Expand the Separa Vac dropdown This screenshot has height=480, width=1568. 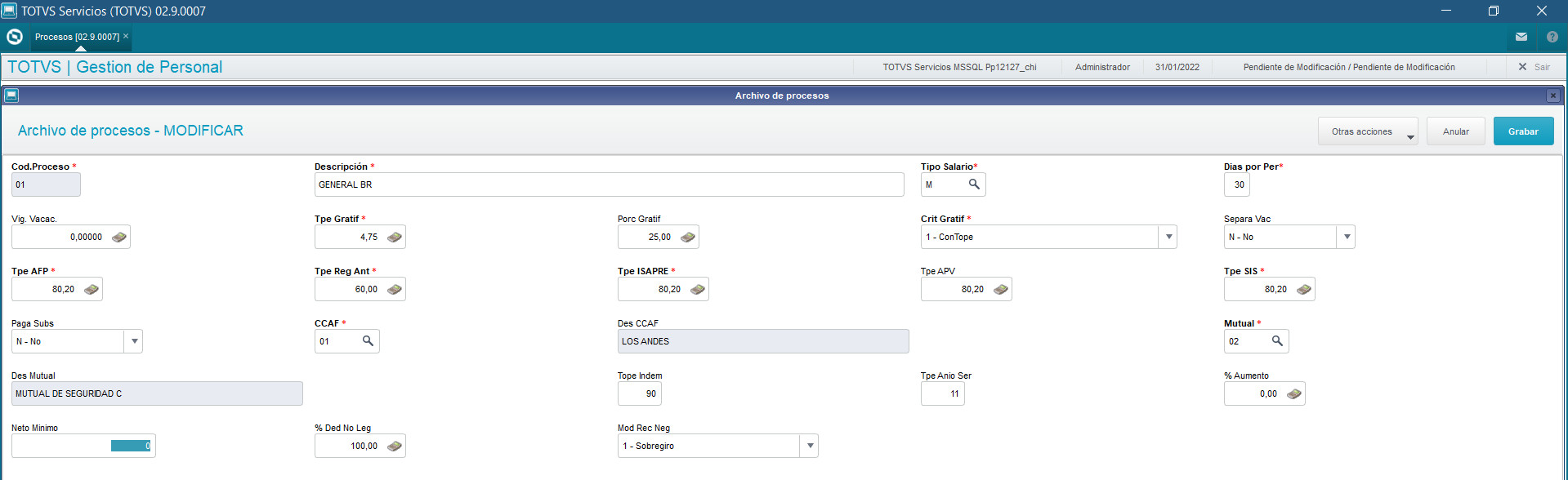tap(1347, 237)
